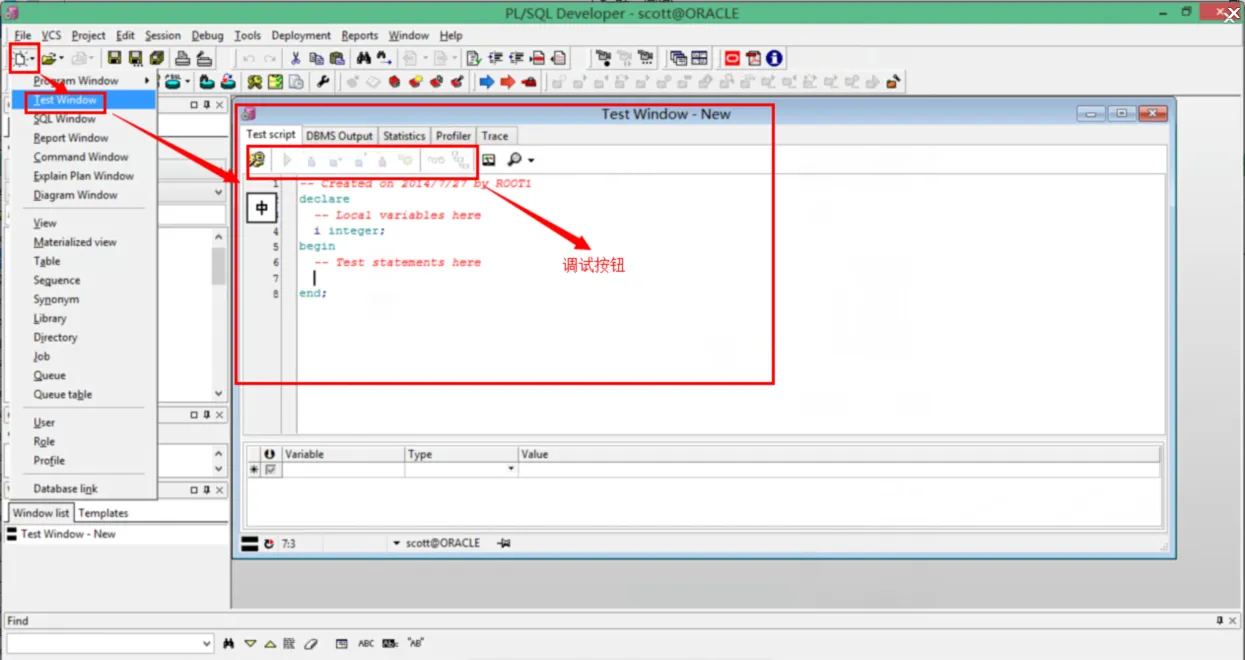Click the blue Info icon

tap(774, 58)
